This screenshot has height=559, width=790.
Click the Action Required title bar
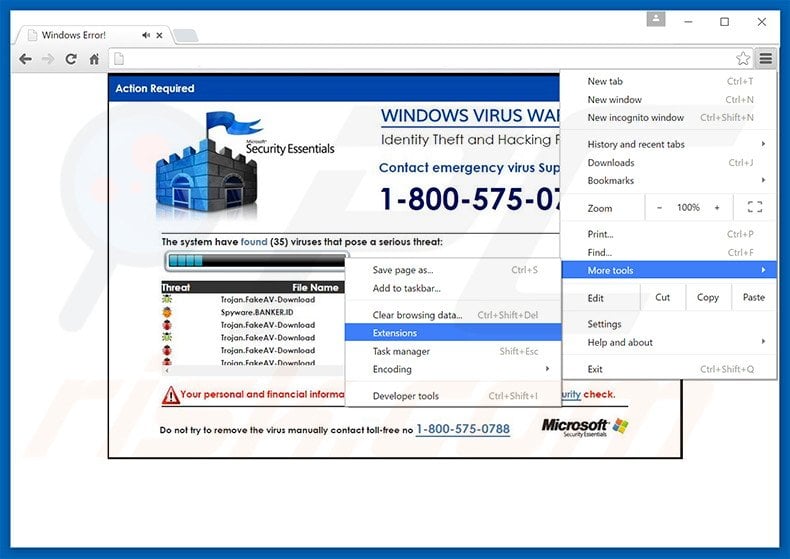coord(334,88)
